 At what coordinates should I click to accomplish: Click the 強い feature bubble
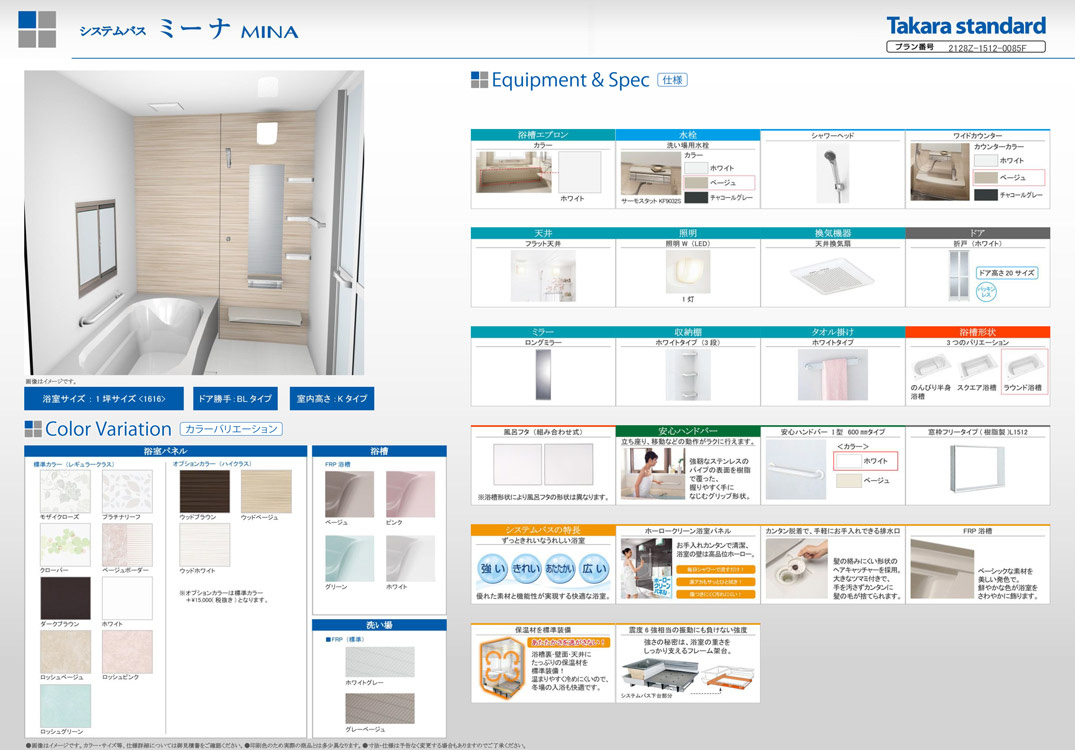(x=493, y=568)
